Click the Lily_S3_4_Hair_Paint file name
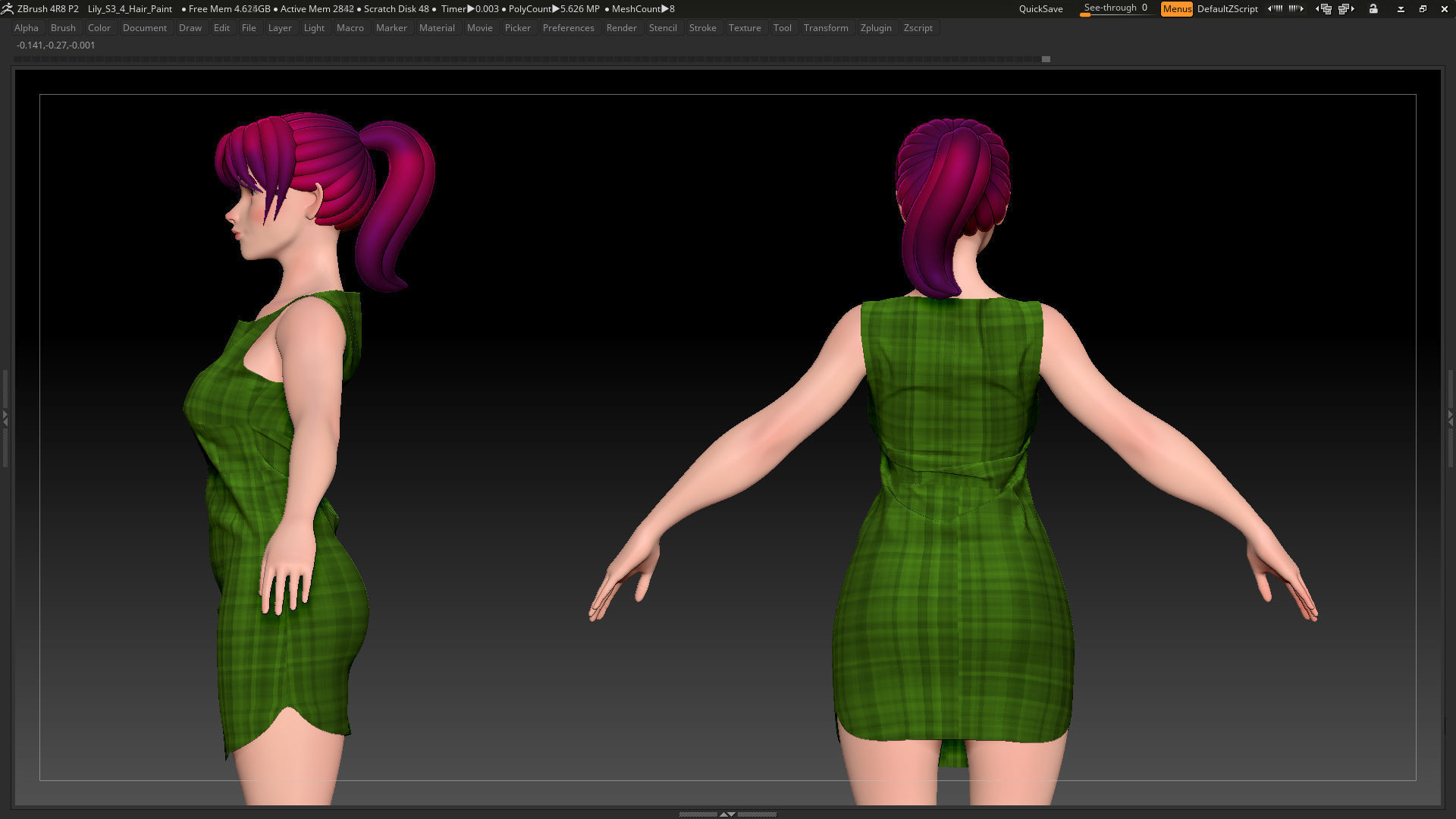 click(x=130, y=9)
